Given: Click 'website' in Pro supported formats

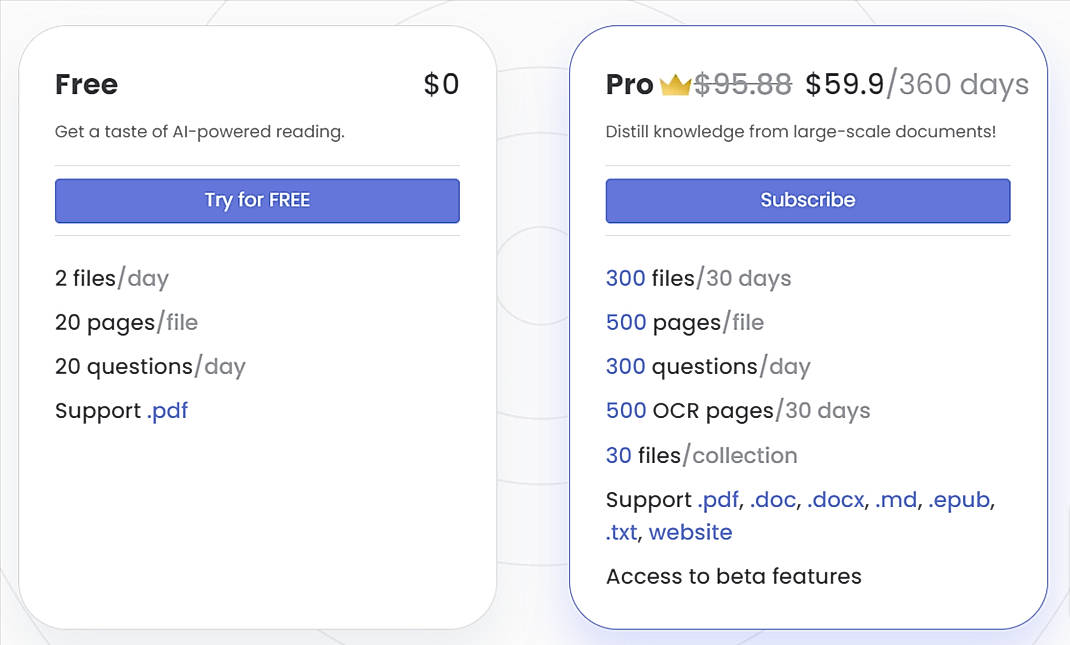Looking at the screenshot, I should 691,532.
